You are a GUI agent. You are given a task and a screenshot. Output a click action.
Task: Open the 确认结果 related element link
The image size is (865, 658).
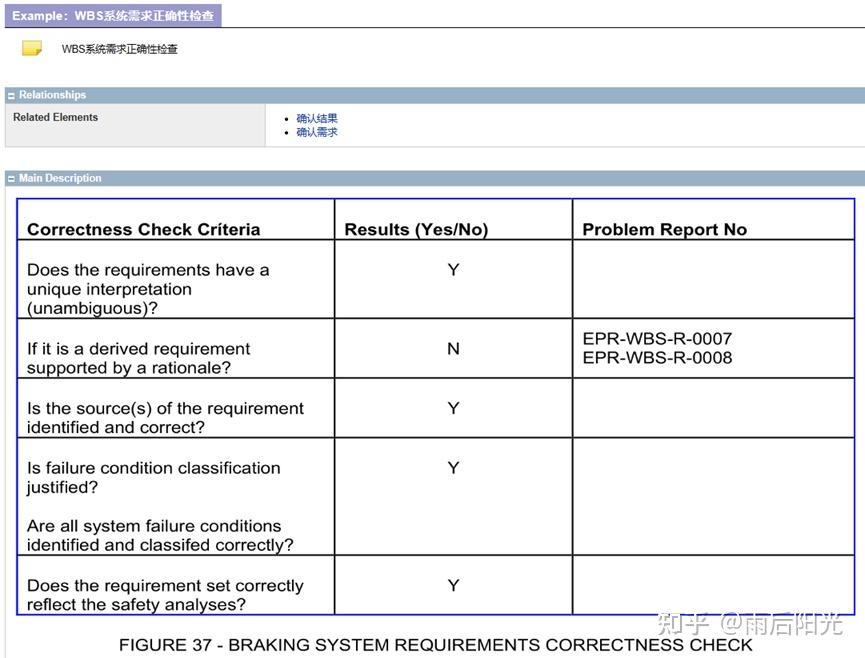[317, 118]
